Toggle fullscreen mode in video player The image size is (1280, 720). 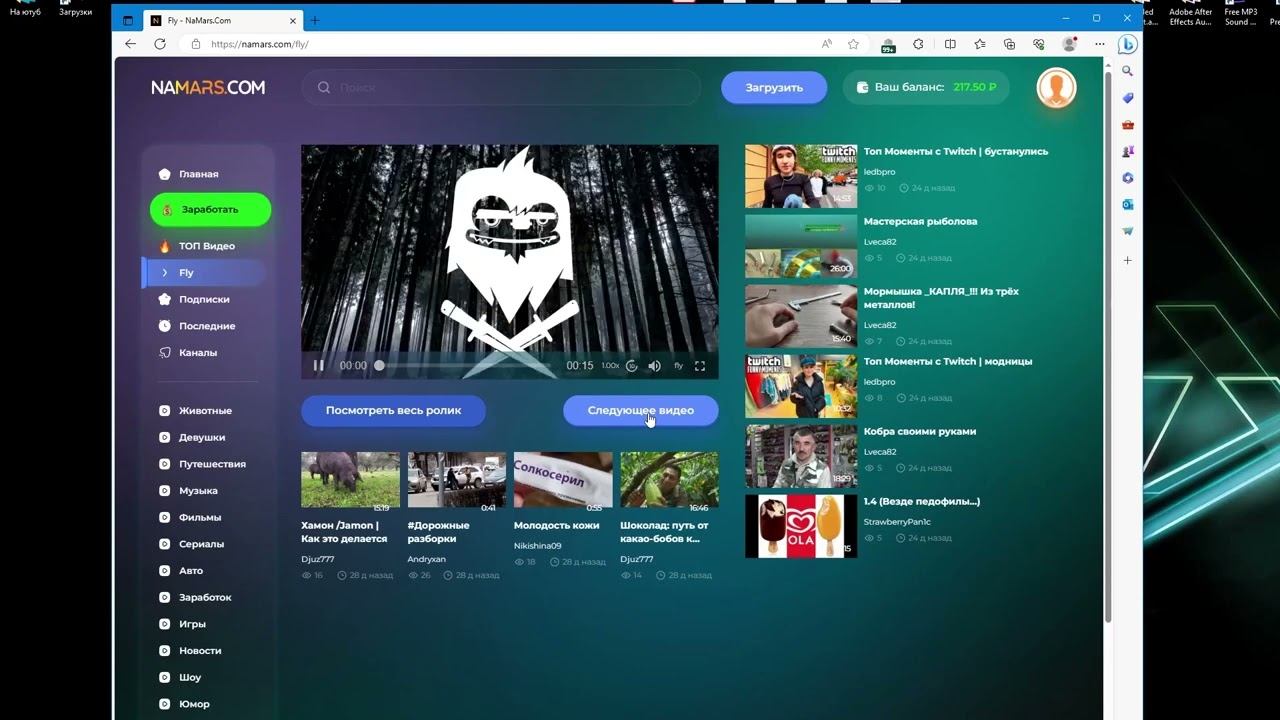pyautogui.click(x=700, y=366)
